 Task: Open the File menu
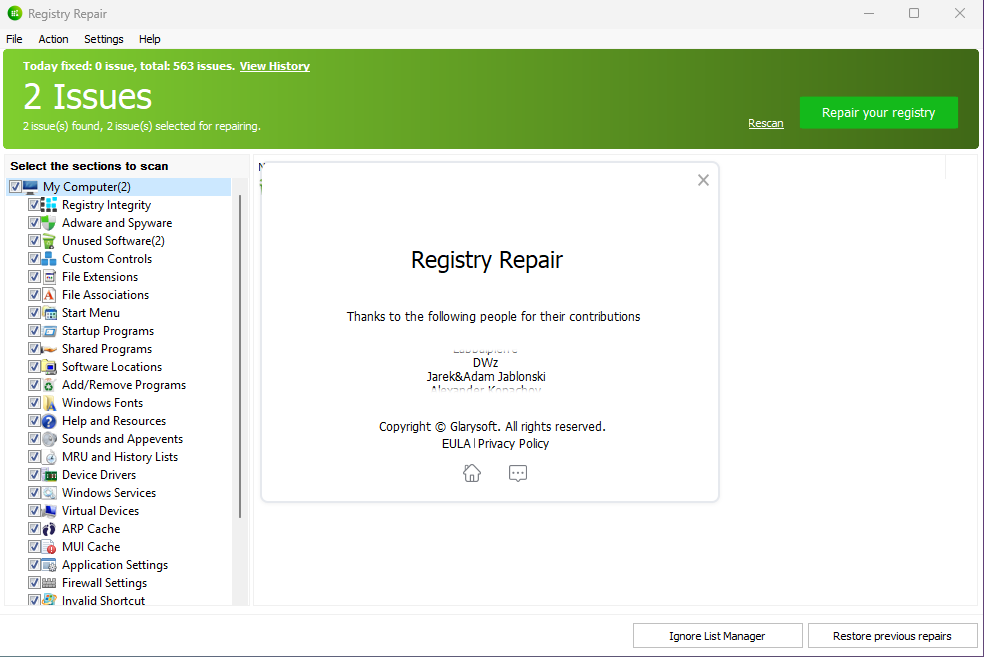pos(14,39)
